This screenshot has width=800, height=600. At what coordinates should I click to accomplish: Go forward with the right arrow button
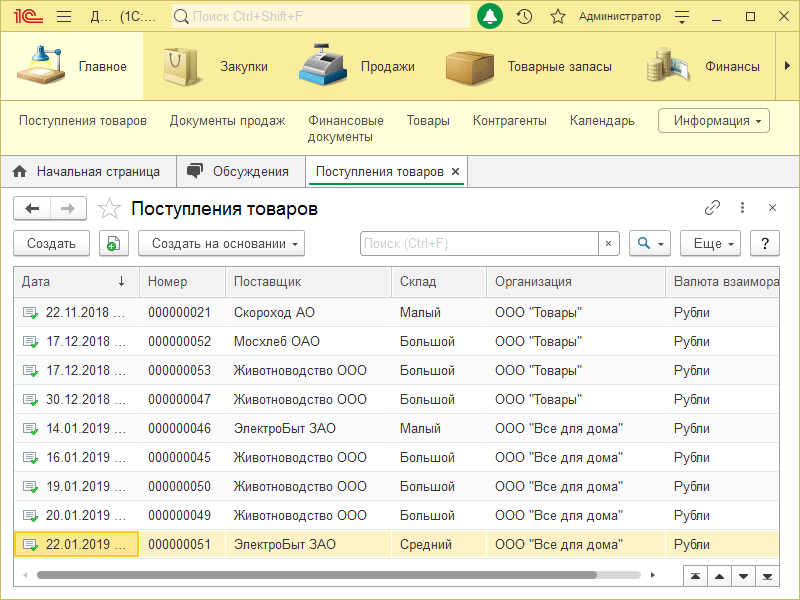point(68,208)
